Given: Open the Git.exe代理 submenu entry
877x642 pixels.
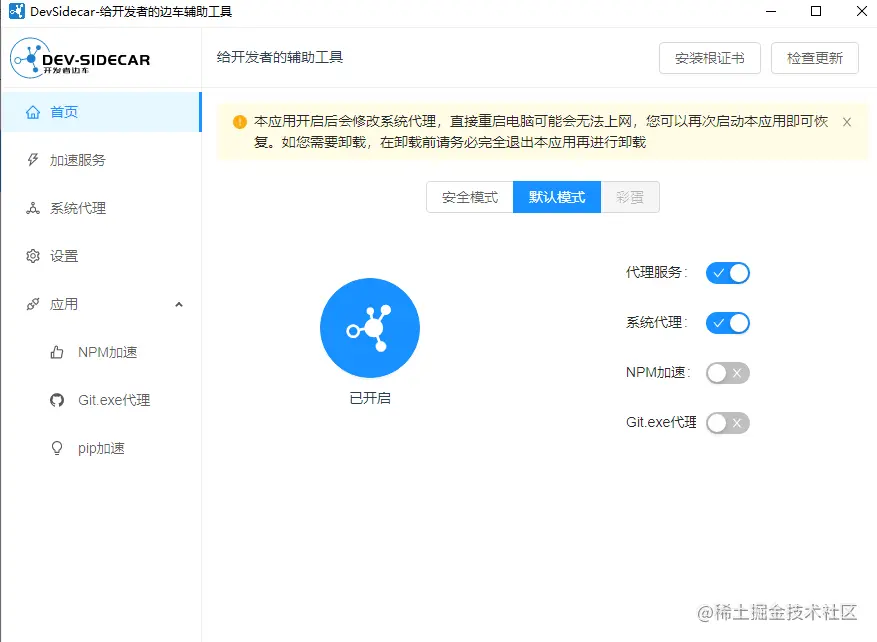Looking at the screenshot, I should tap(101, 400).
